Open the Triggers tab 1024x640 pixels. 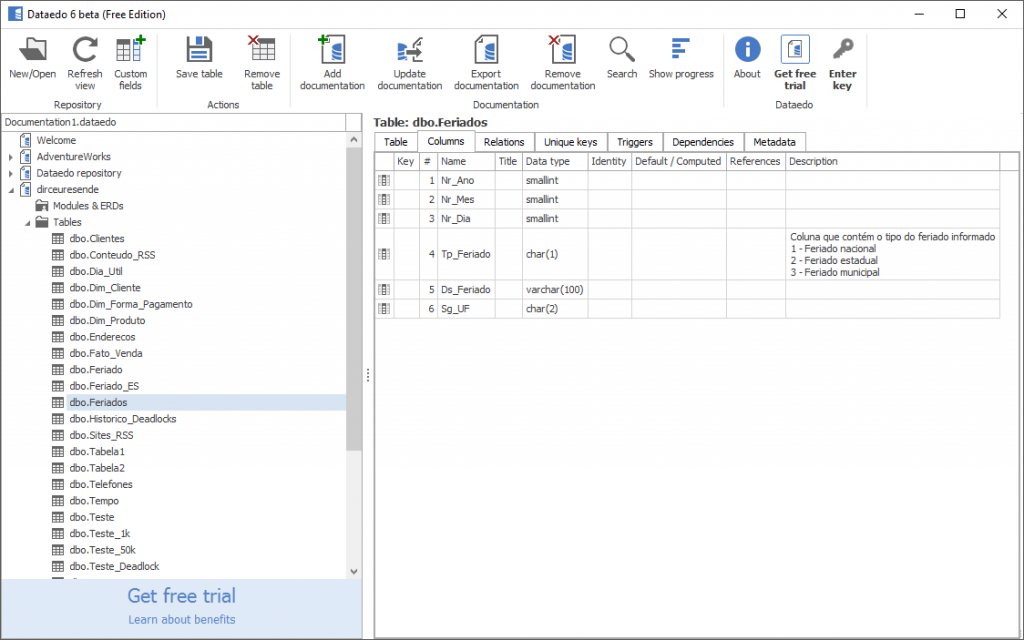(634, 141)
